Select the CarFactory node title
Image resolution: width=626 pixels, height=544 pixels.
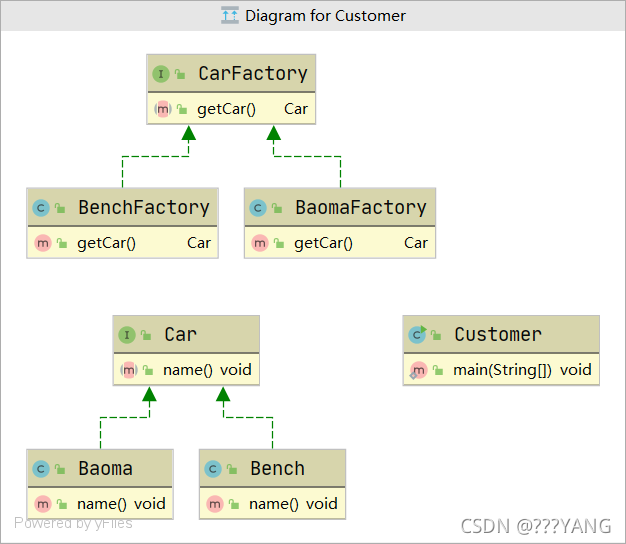click(253, 74)
